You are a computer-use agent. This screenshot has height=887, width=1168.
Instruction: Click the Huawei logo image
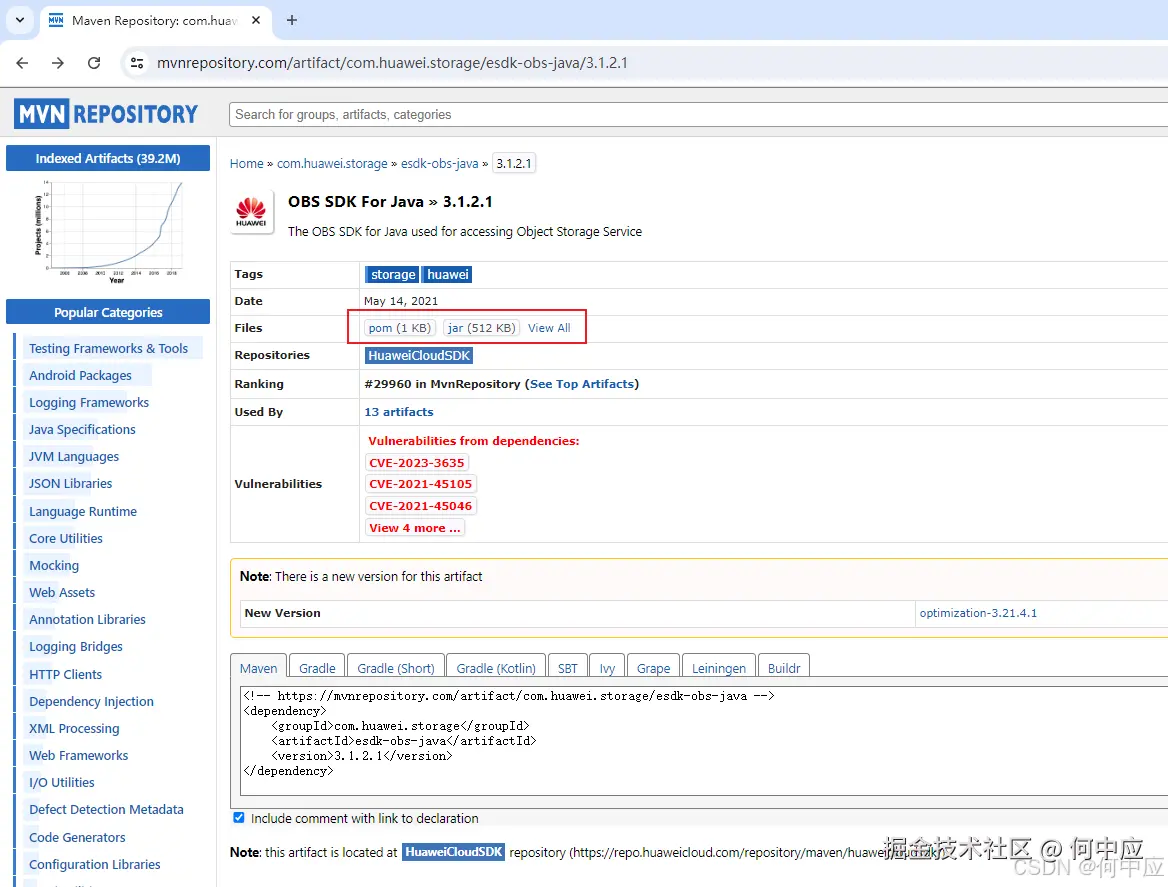(x=251, y=212)
